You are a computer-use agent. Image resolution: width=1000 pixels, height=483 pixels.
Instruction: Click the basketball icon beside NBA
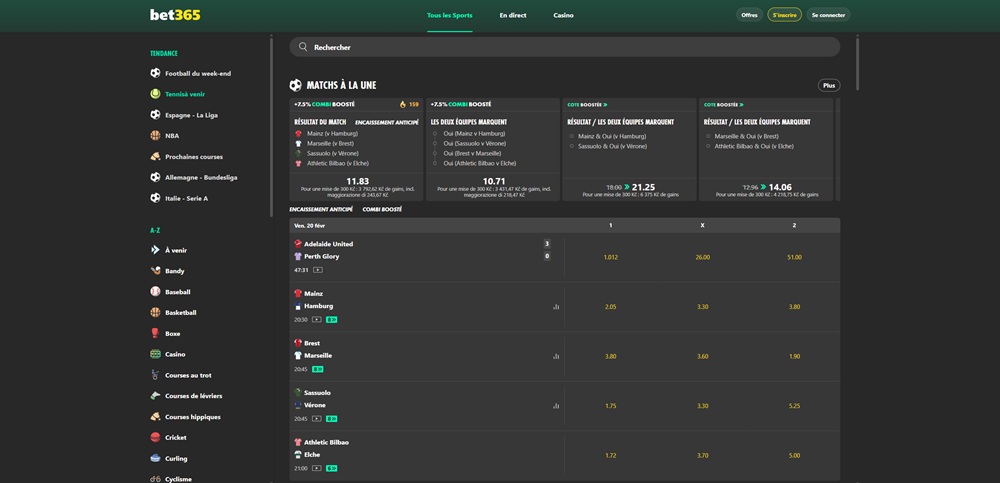155,135
